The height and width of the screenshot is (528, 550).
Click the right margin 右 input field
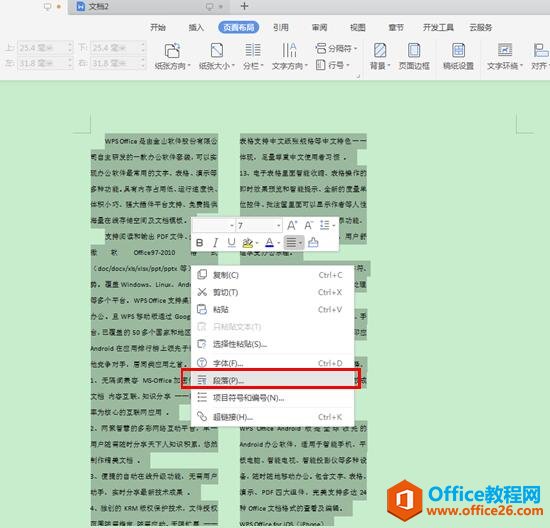[x=118, y=63]
